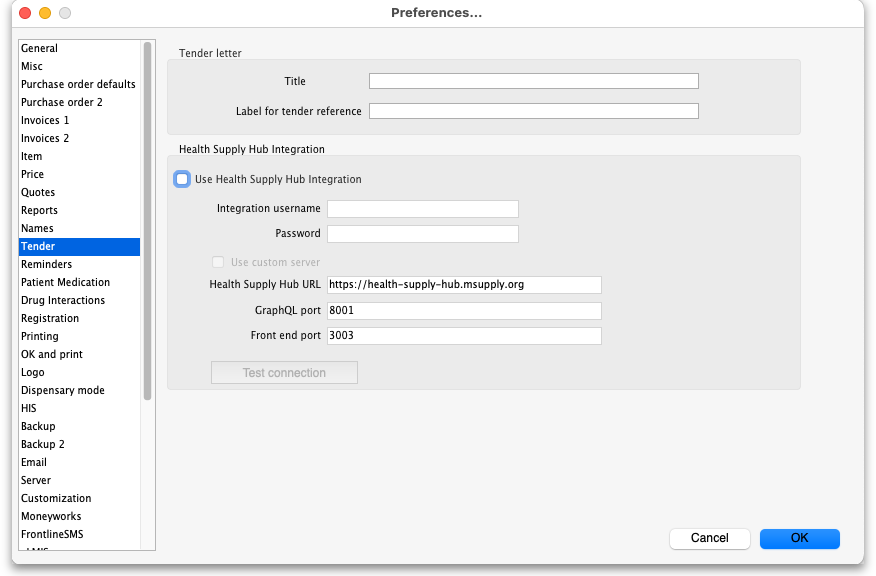Focus the Integration username field

(422, 209)
